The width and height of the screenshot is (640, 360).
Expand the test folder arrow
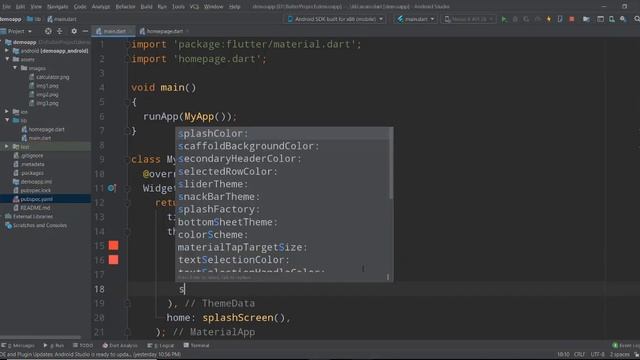7,146
